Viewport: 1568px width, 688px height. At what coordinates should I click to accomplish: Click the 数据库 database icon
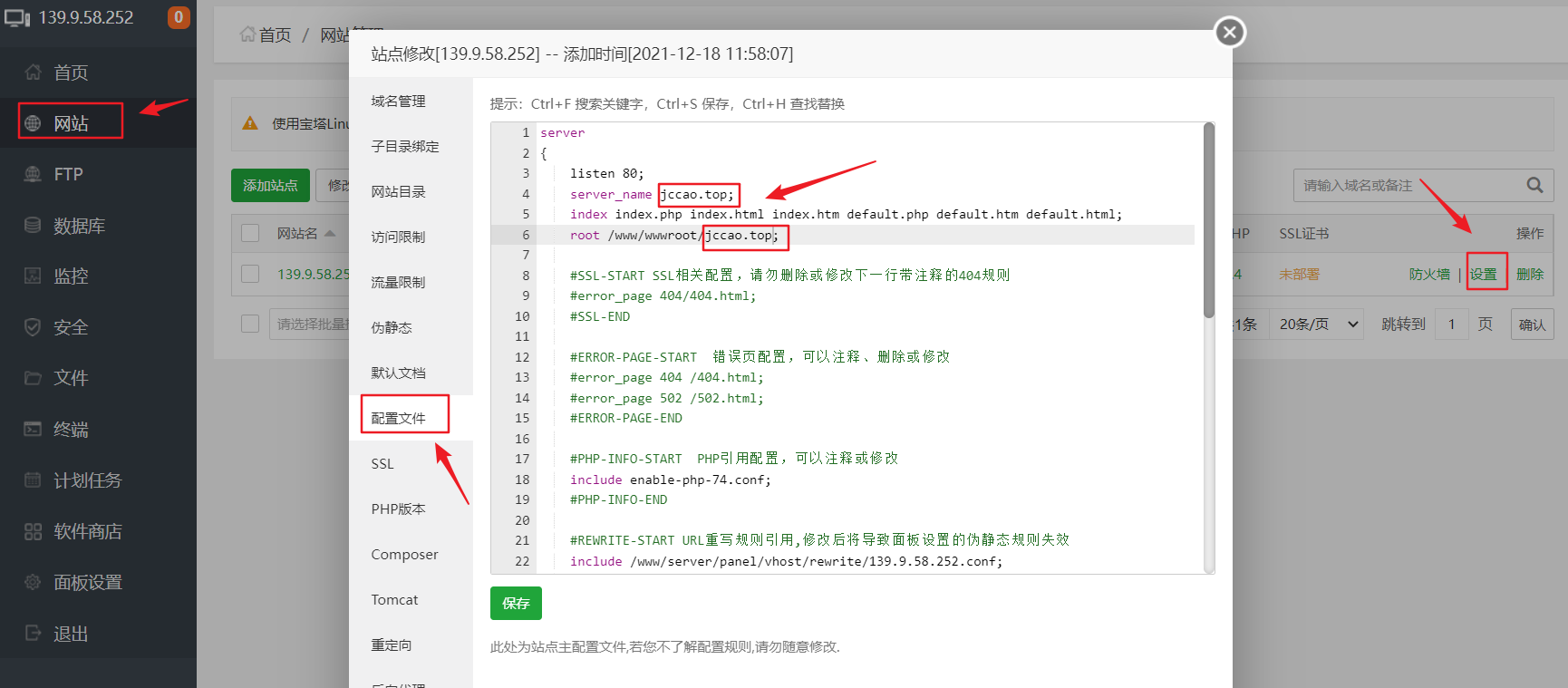(33, 225)
